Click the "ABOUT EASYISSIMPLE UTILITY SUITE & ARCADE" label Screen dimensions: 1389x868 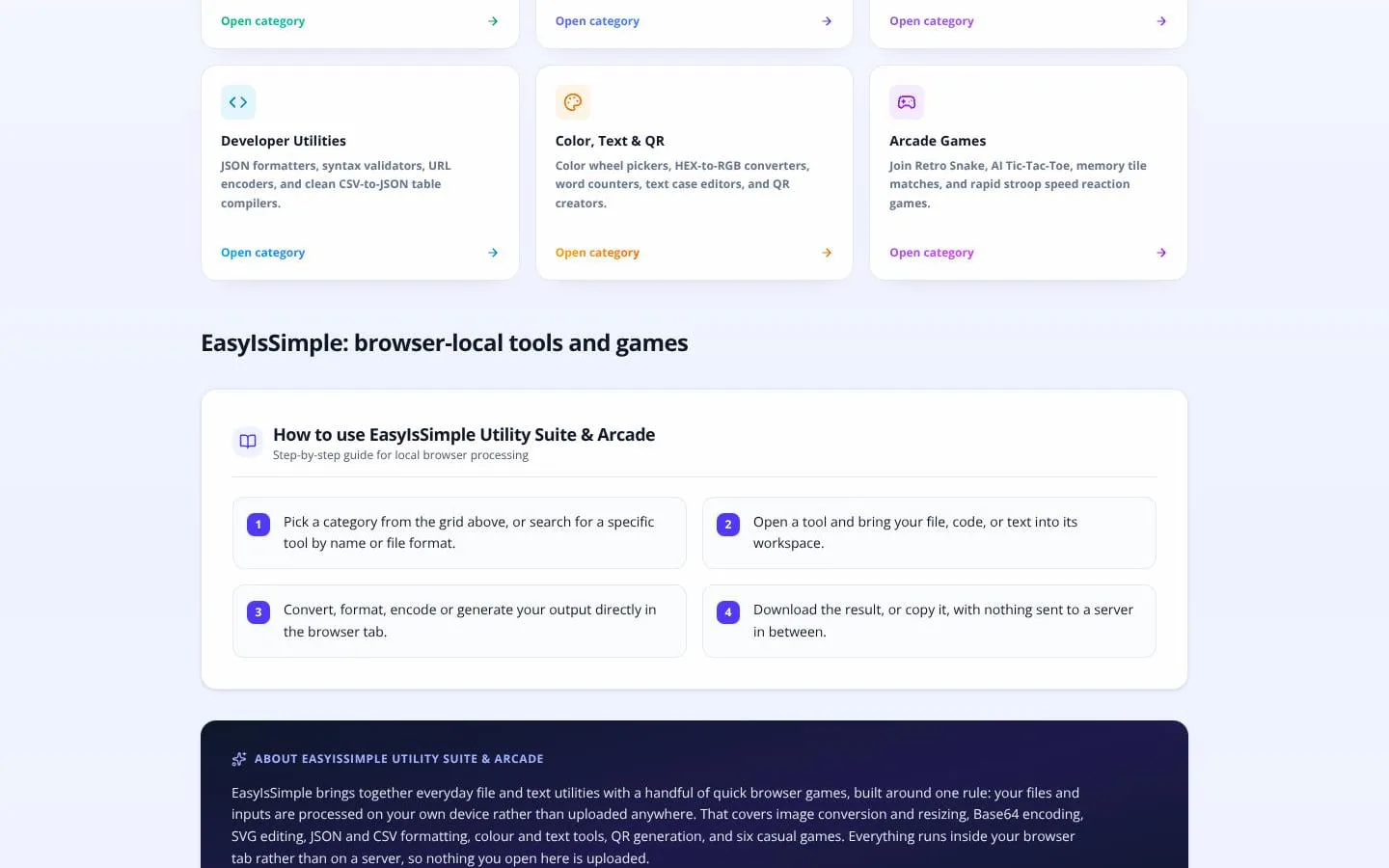(399, 759)
